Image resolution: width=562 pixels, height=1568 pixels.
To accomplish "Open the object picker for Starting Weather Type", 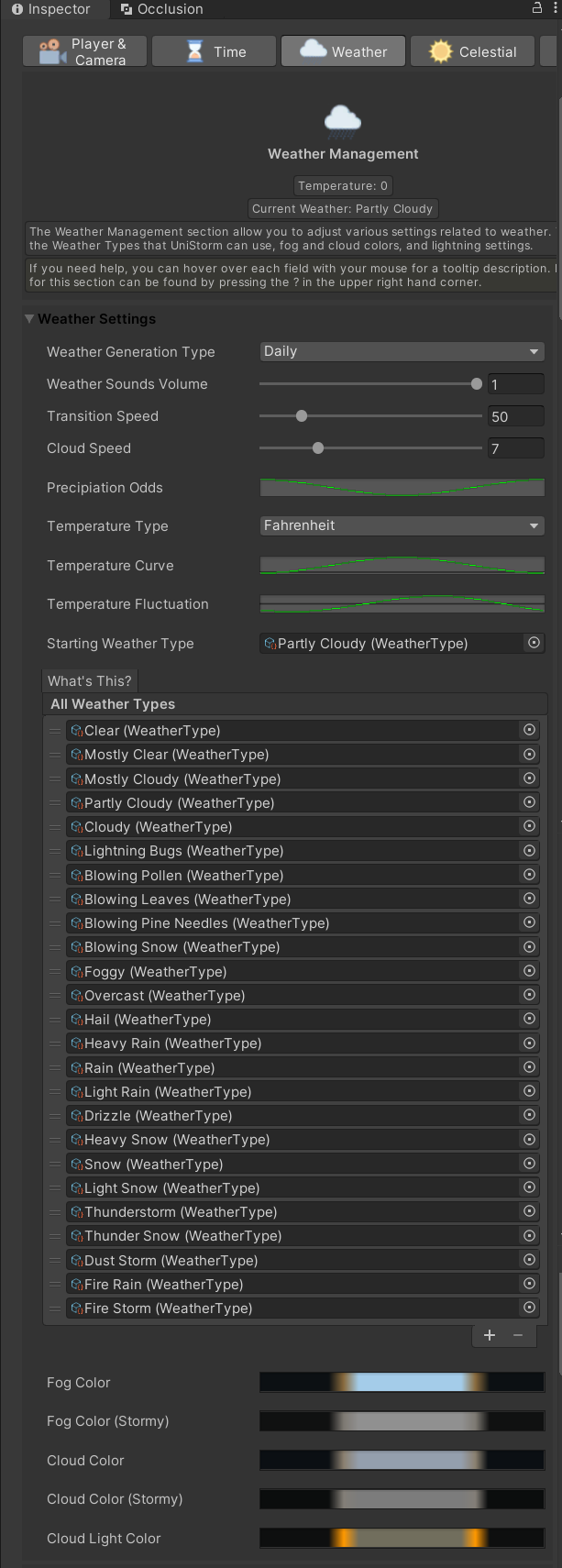I will 533,643.
